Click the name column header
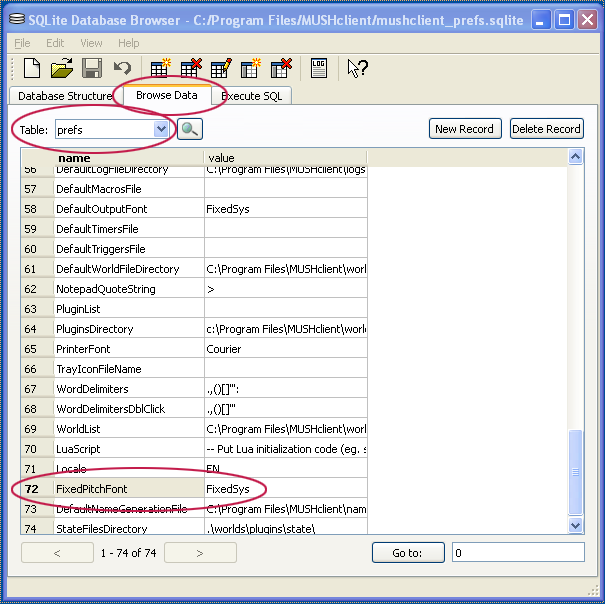This screenshot has height=604, width=605. click(x=129, y=158)
